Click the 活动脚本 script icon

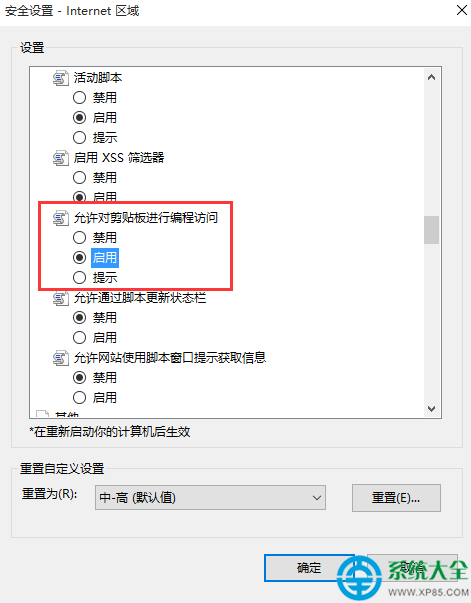click(x=61, y=78)
